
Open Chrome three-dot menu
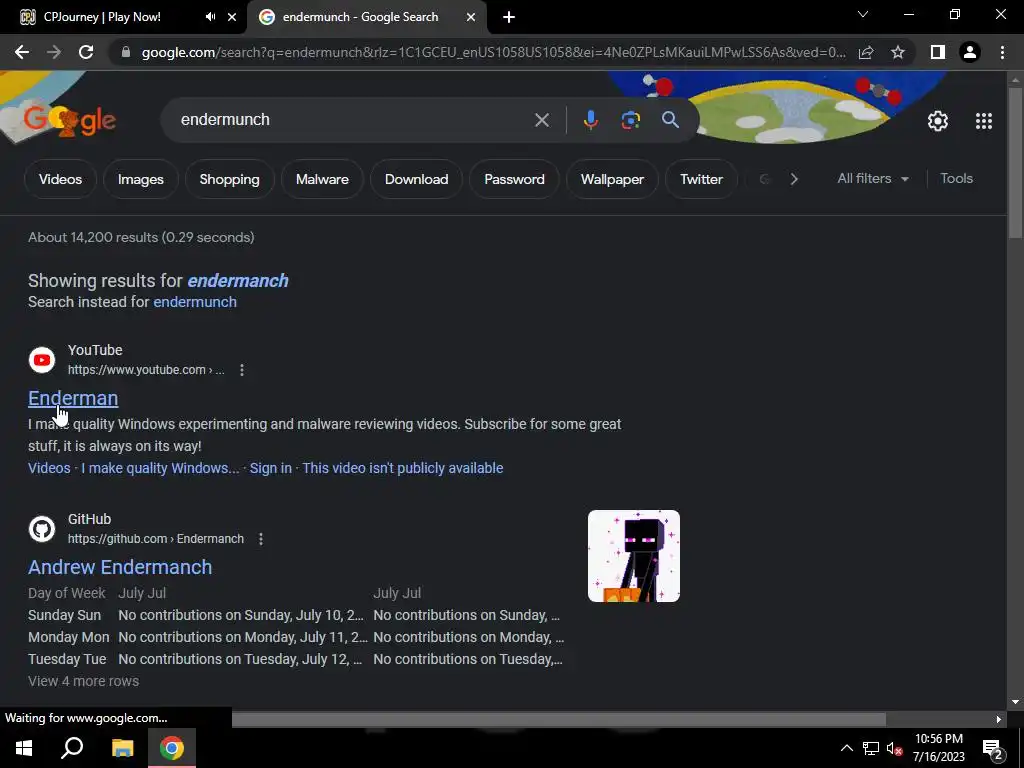tap(1002, 52)
